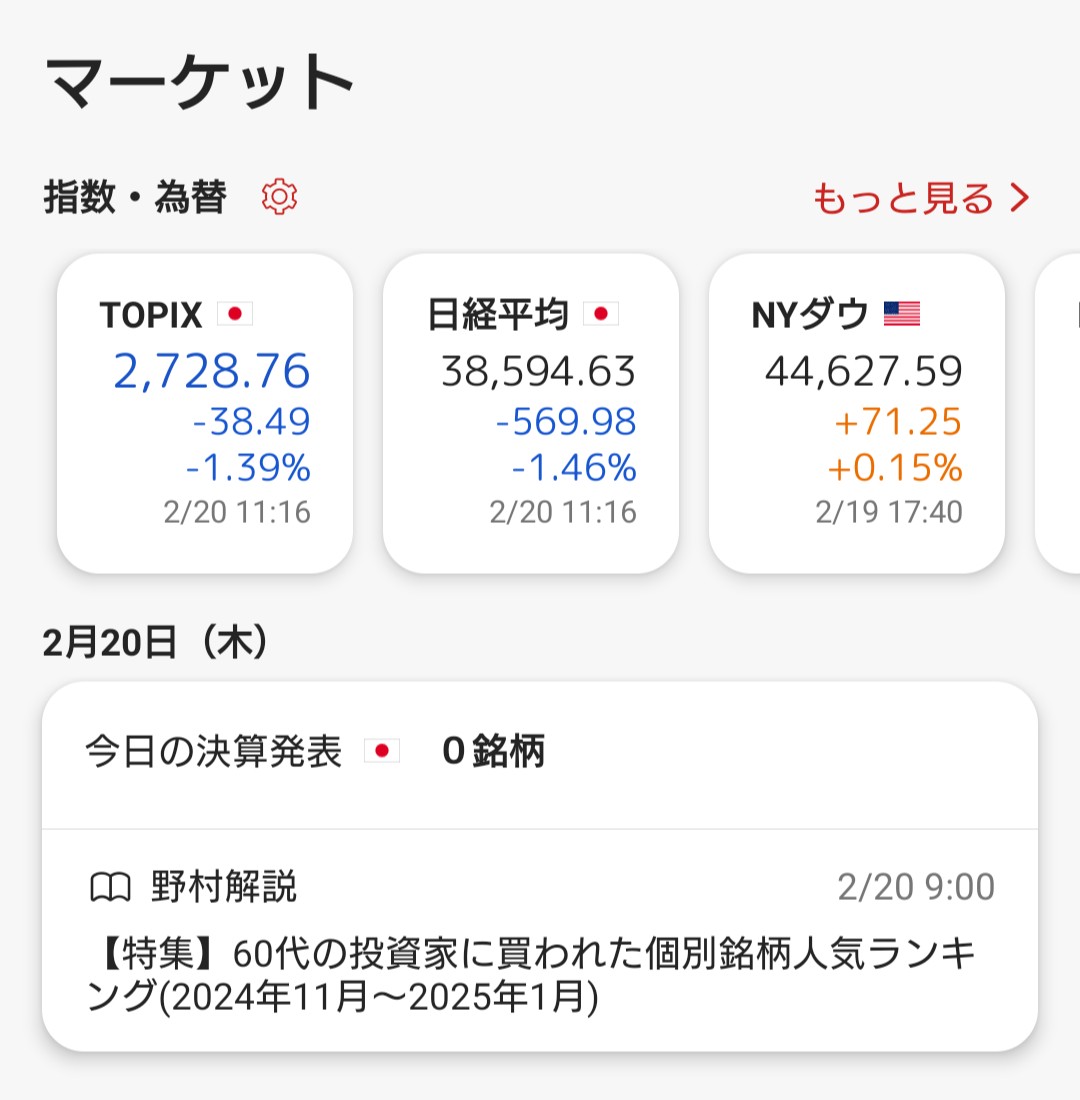
Task: Tap the Japan flag on TOPIX card
Action: coord(235,315)
